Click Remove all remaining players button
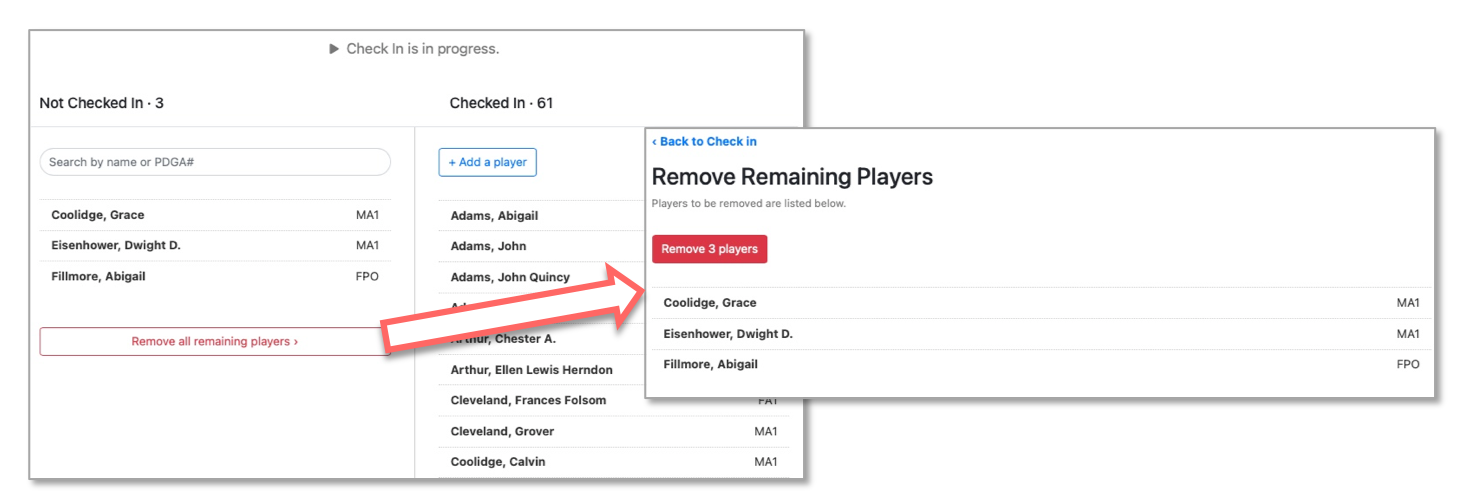Image resolution: width=1460 pixels, height=499 pixels. [x=215, y=341]
